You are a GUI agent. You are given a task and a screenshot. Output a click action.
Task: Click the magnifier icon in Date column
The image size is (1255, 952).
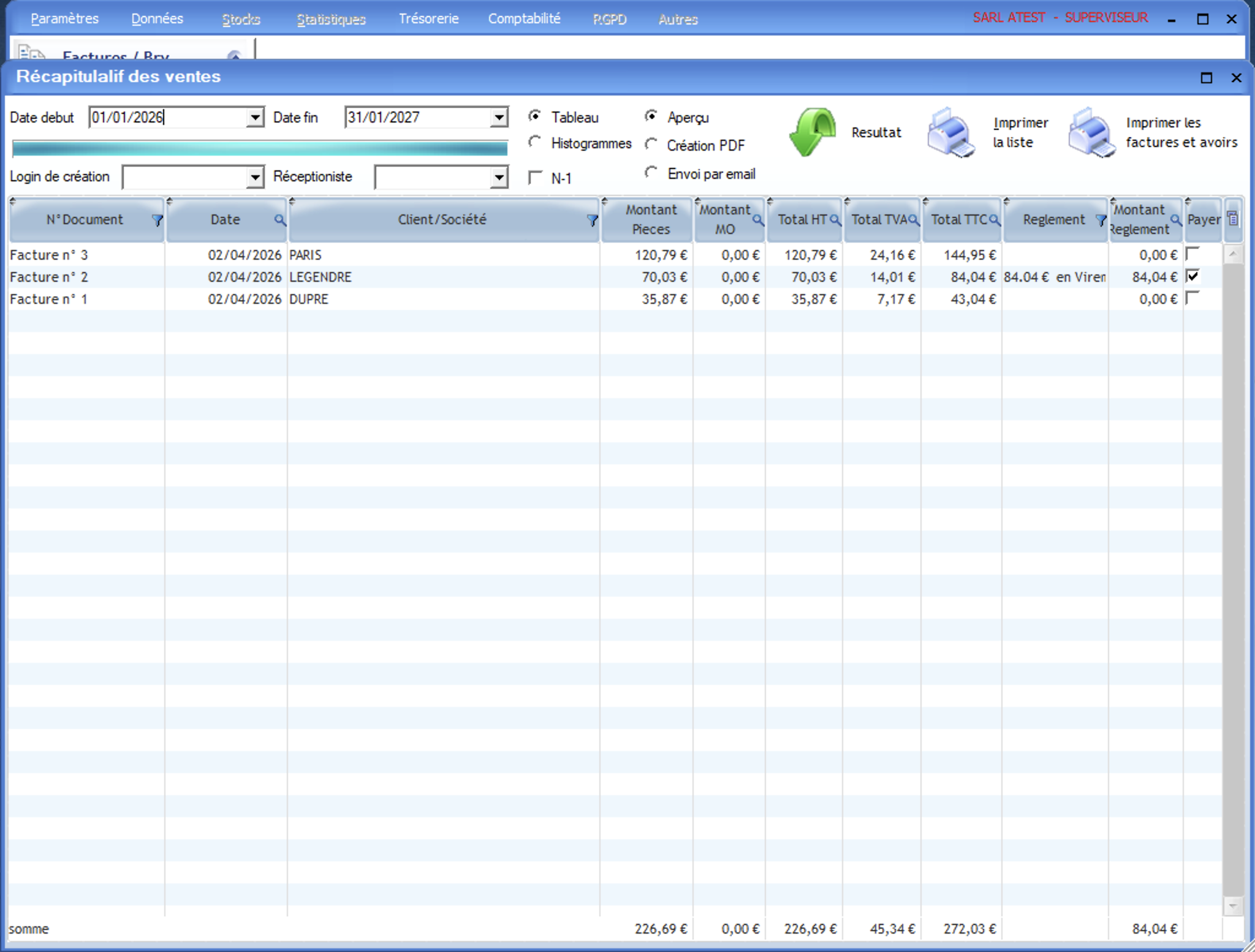point(279,220)
